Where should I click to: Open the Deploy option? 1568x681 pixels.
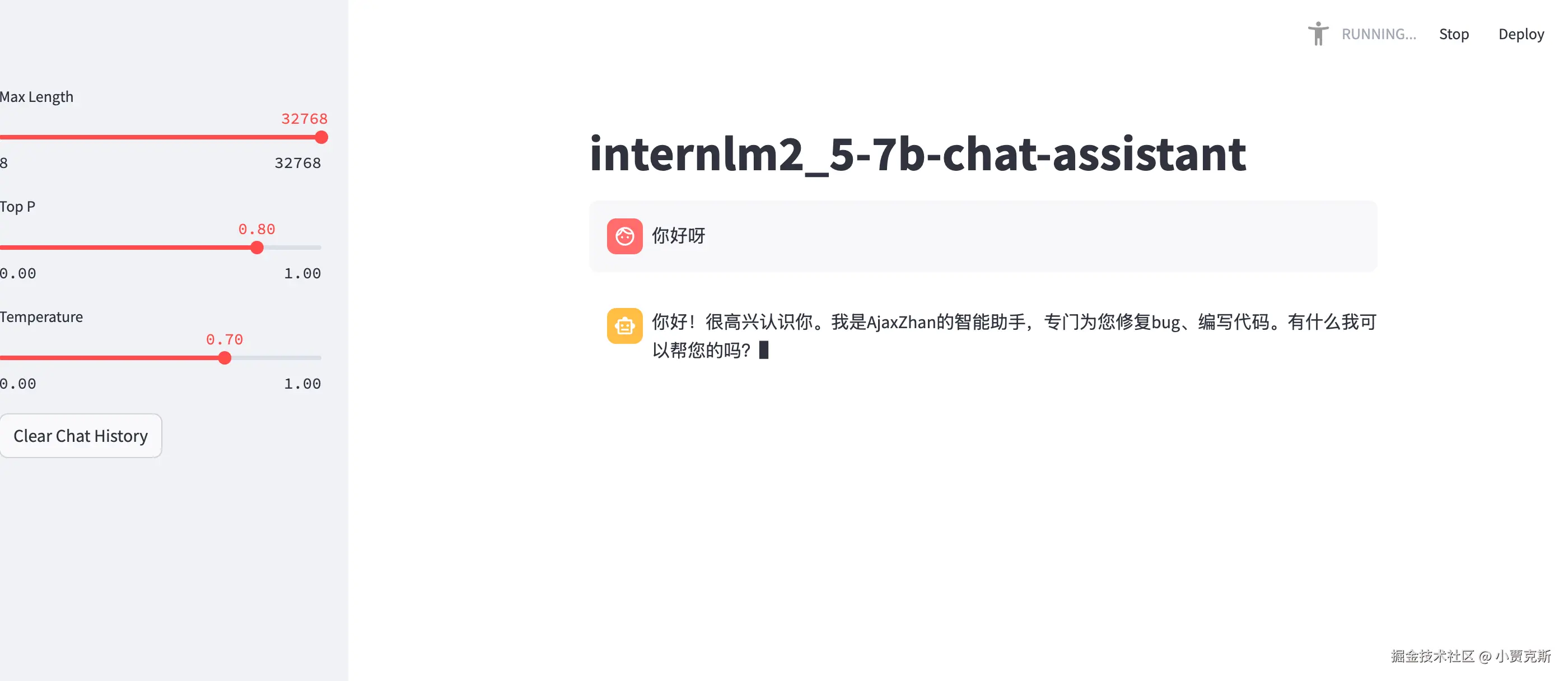(1520, 34)
